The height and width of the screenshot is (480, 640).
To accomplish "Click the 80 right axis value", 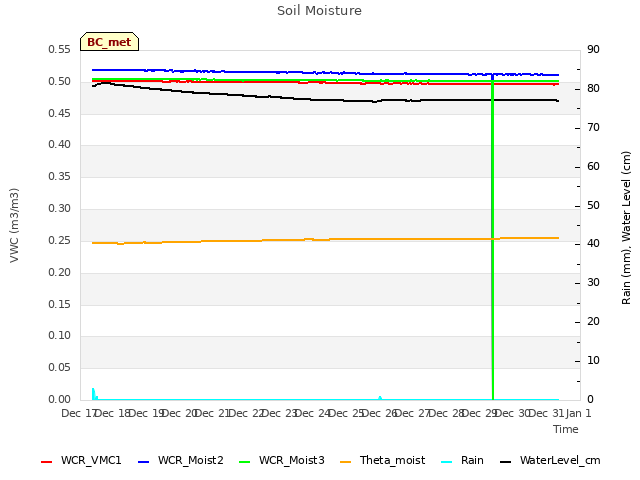I will tap(593, 88).
